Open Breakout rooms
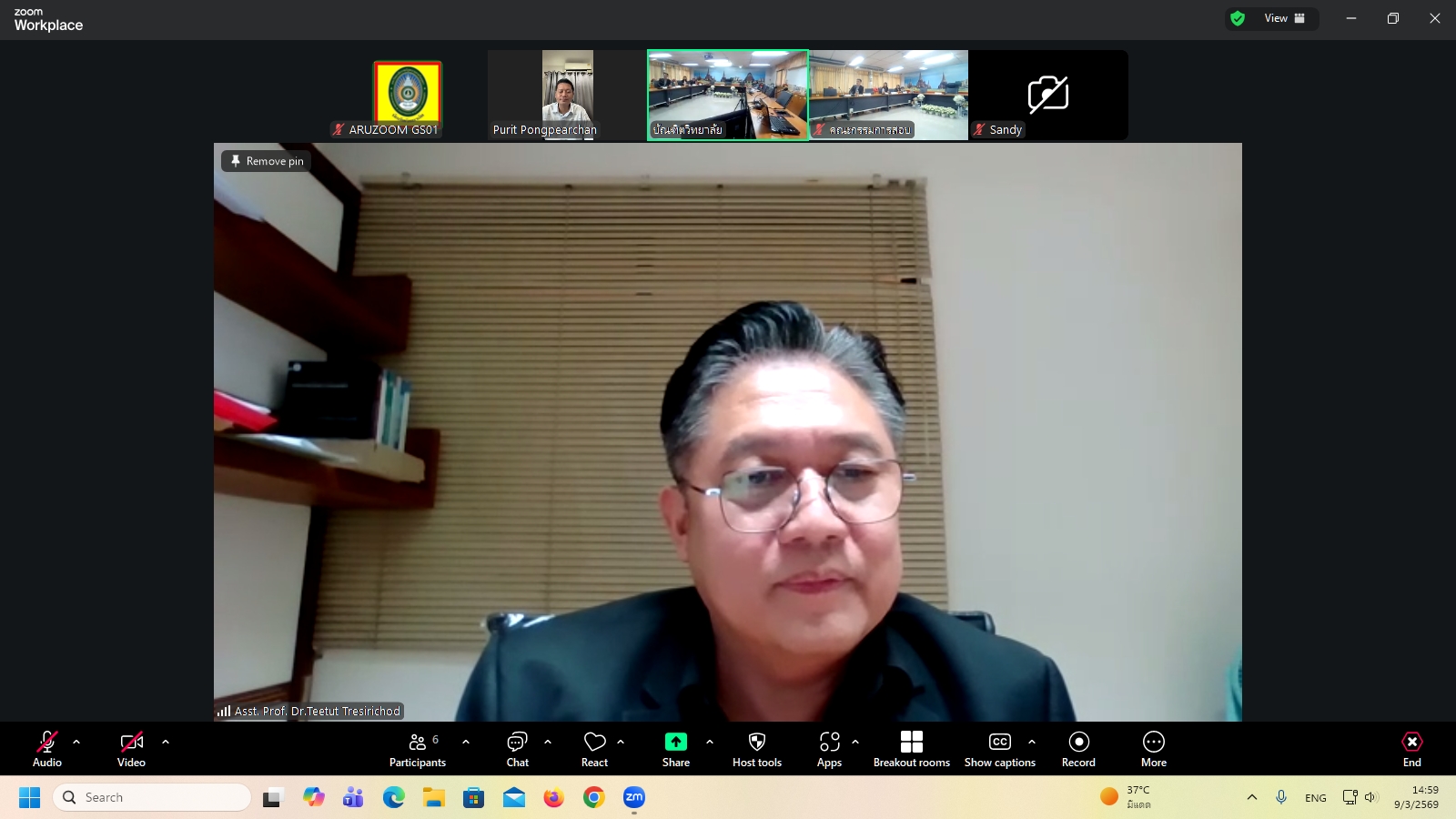The image size is (1456, 819). pyautogui.click(x=911, y=749)
